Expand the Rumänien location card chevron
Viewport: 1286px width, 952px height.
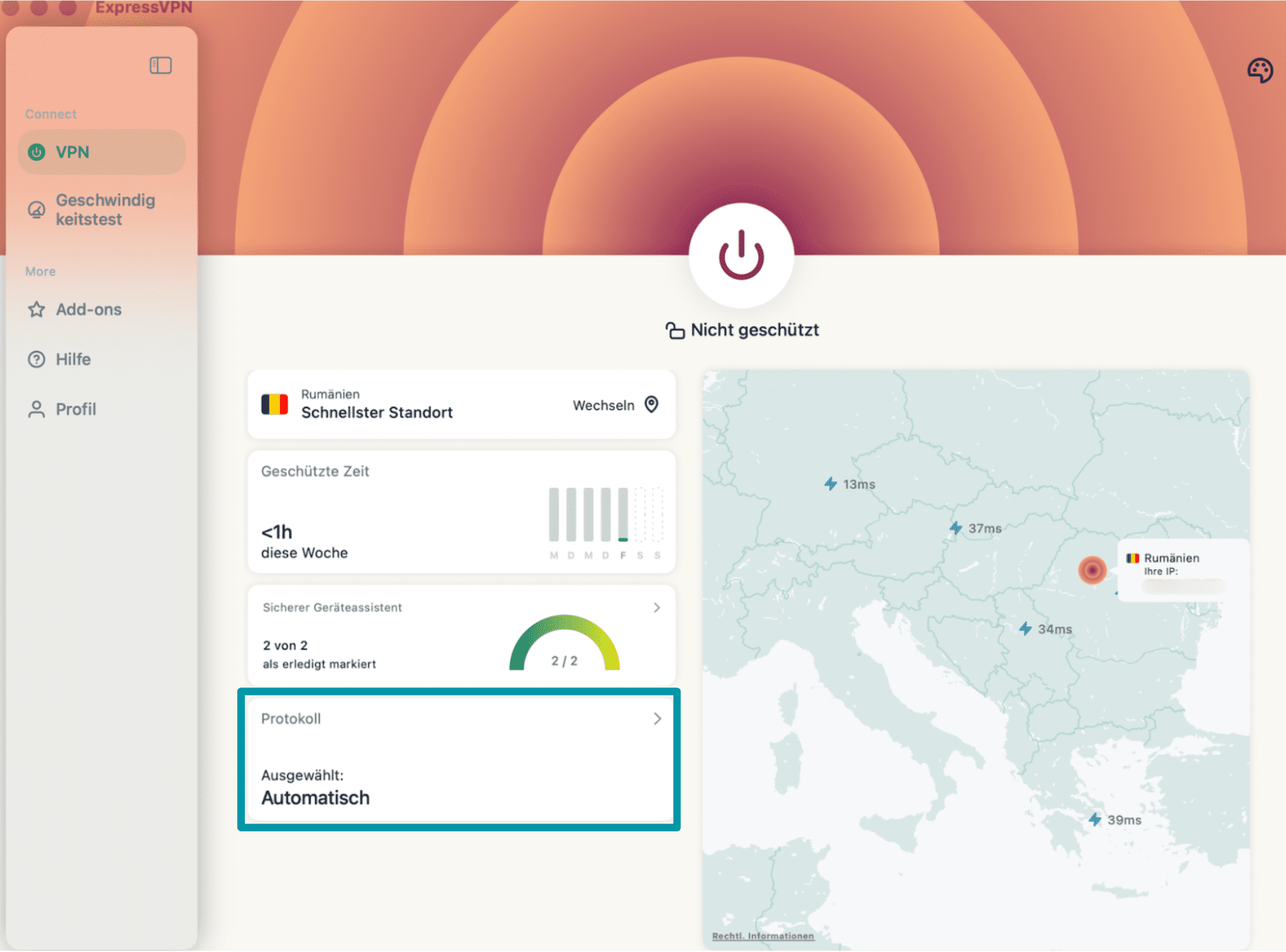pos(651,405)
